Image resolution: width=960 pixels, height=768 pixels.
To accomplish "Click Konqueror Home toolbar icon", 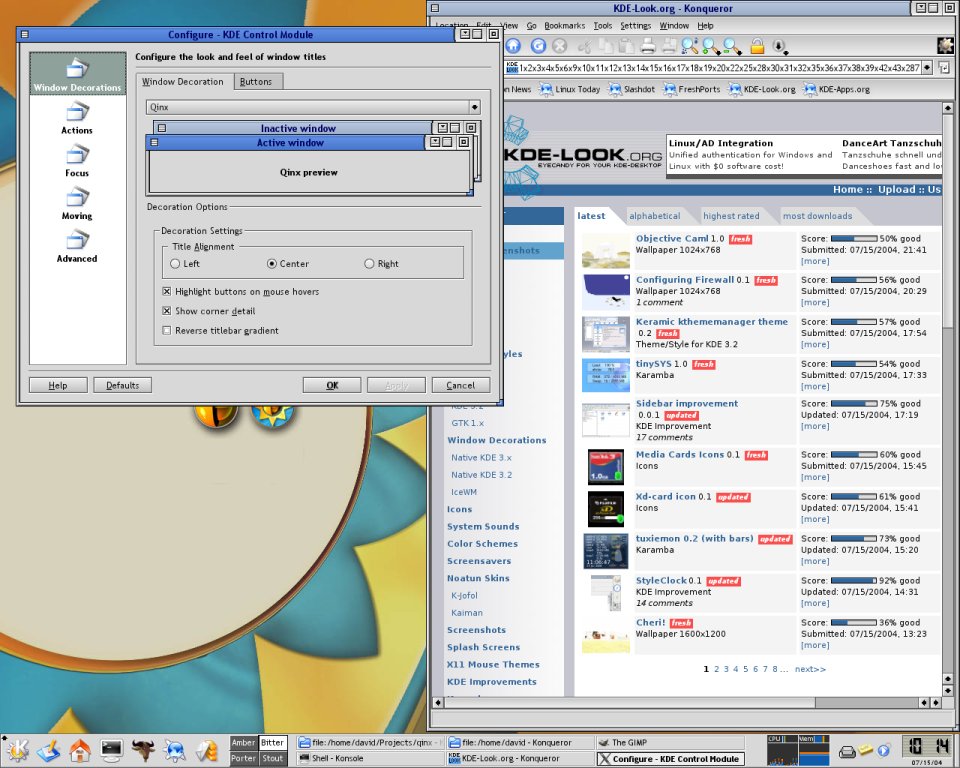I will 513,46.
